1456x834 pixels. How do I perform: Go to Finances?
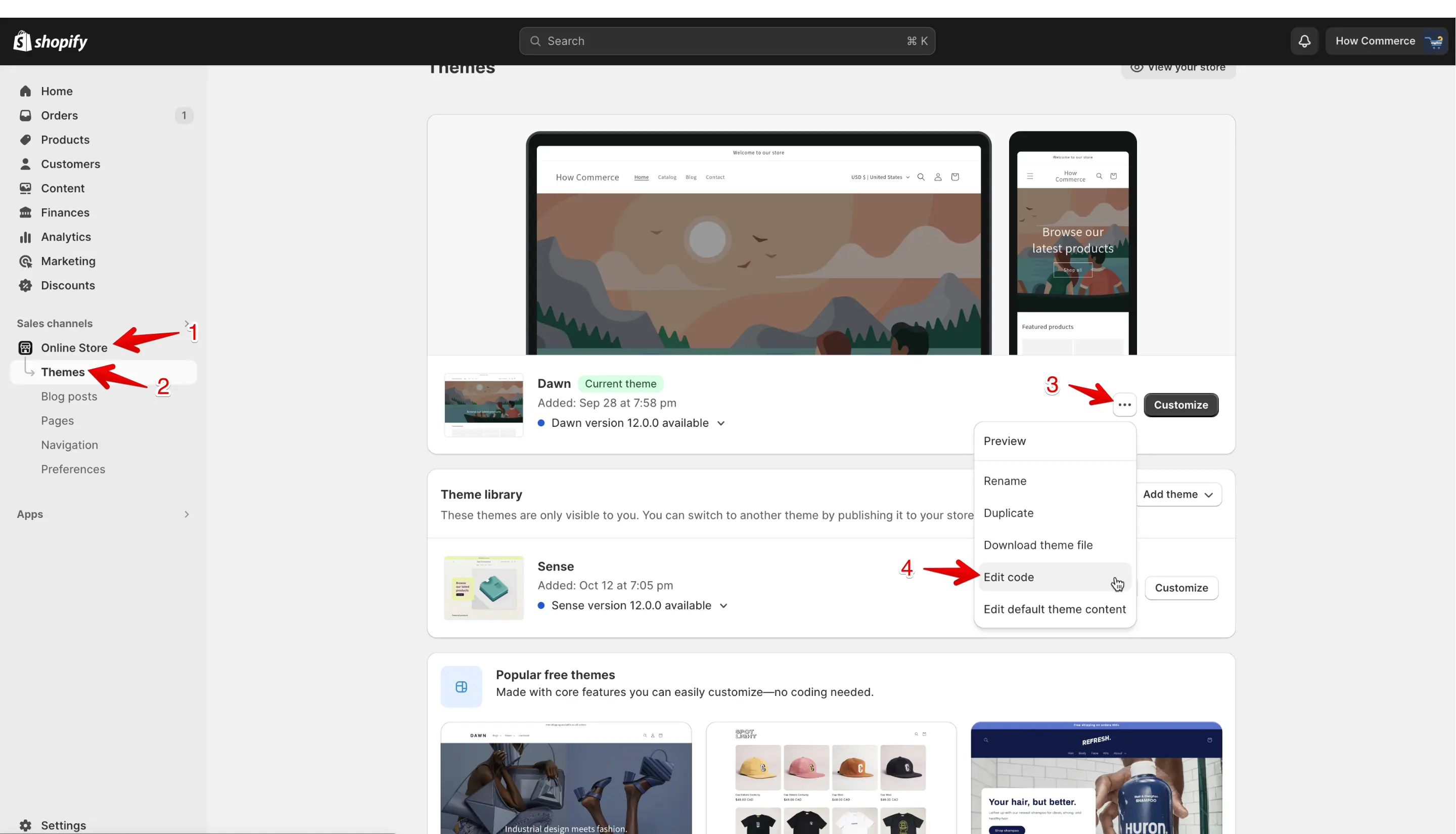(x=65, y=212)
